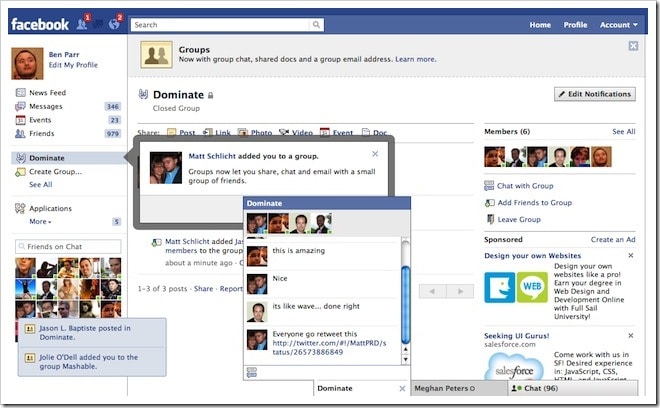Click the chat window scrollbar thumb
This screenshot has width=660, height=408.
[406, 305]
